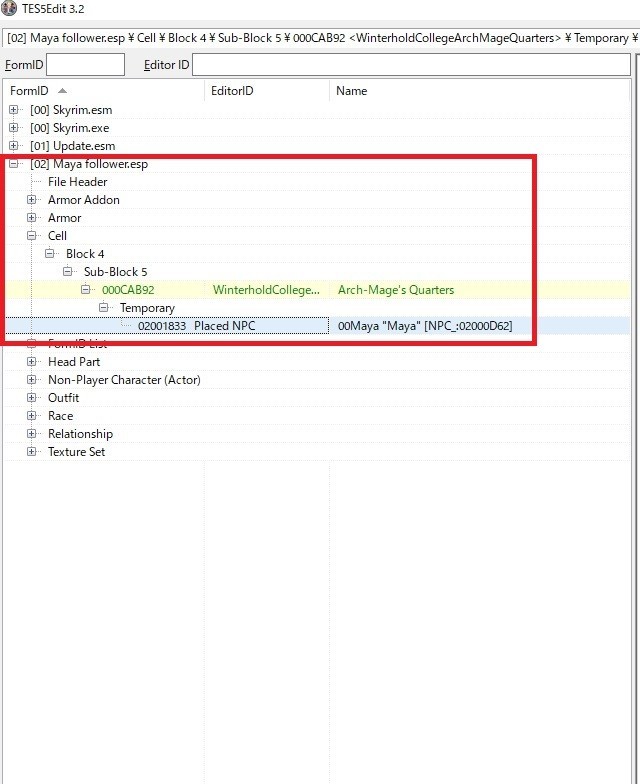Screen dimensions: 640x784
Task: Select the Texture Set row label
Action: 76,452
